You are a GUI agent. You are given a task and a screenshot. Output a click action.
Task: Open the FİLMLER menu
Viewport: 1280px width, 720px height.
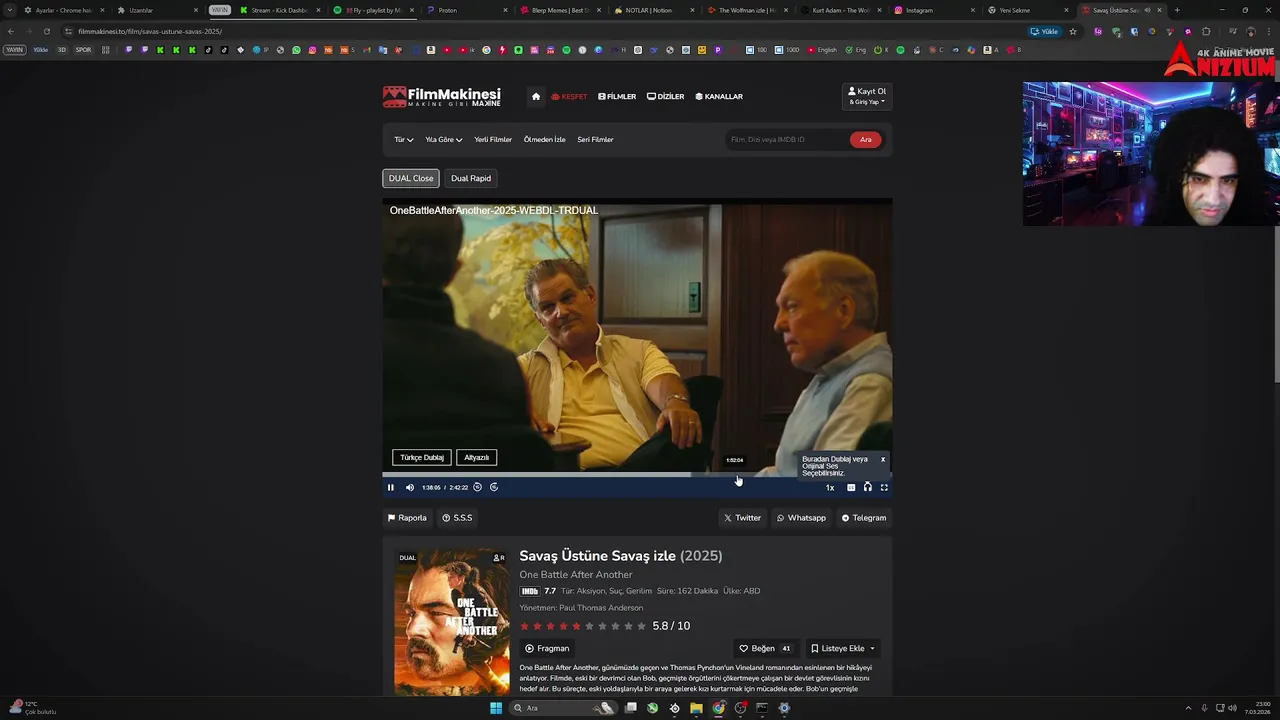point(617,97)
